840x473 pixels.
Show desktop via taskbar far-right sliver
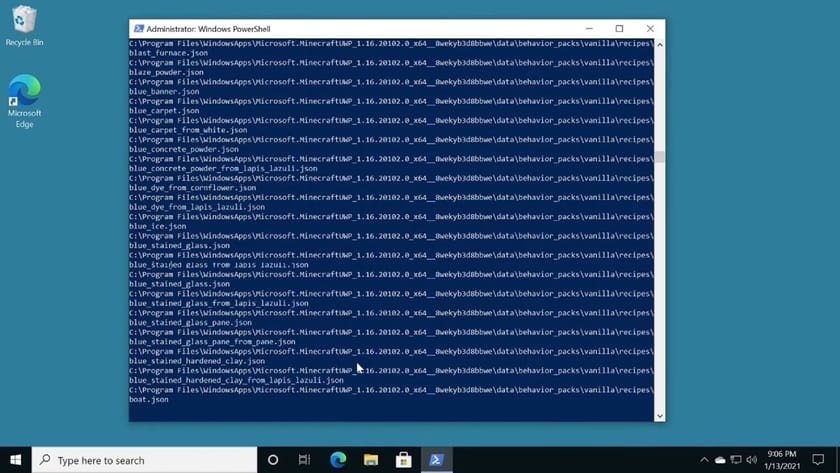[837, 460]
